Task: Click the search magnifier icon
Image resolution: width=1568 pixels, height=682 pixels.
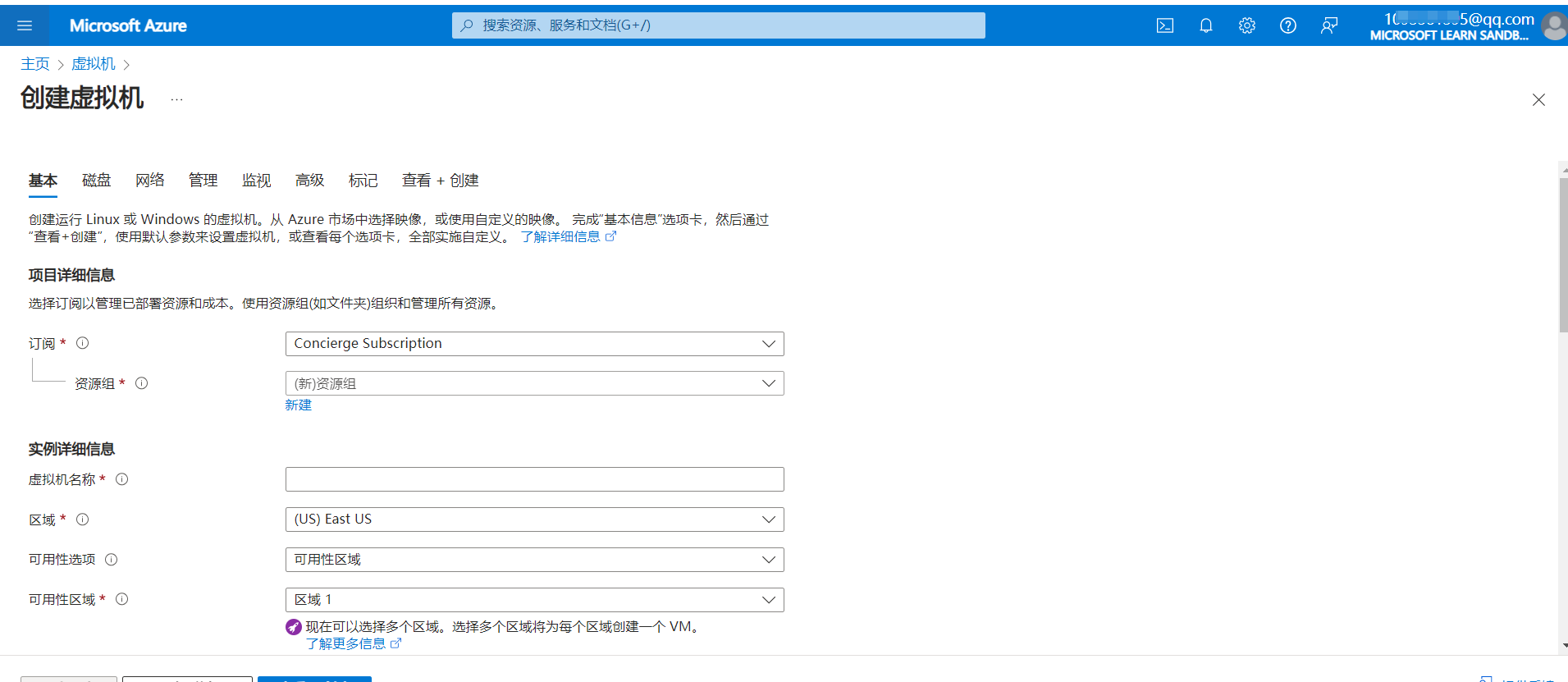Action: [x=467, y=25]
